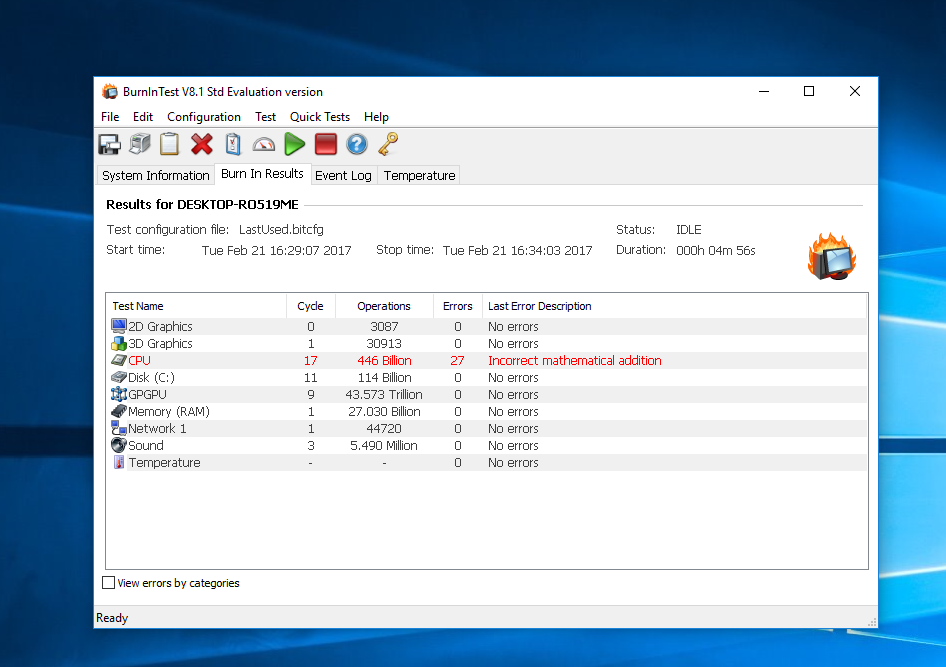Viewport: 946px width, 667px height.
Task: Click 'Incorrect mathematical addition' error text
Action: tap(574, 361)
